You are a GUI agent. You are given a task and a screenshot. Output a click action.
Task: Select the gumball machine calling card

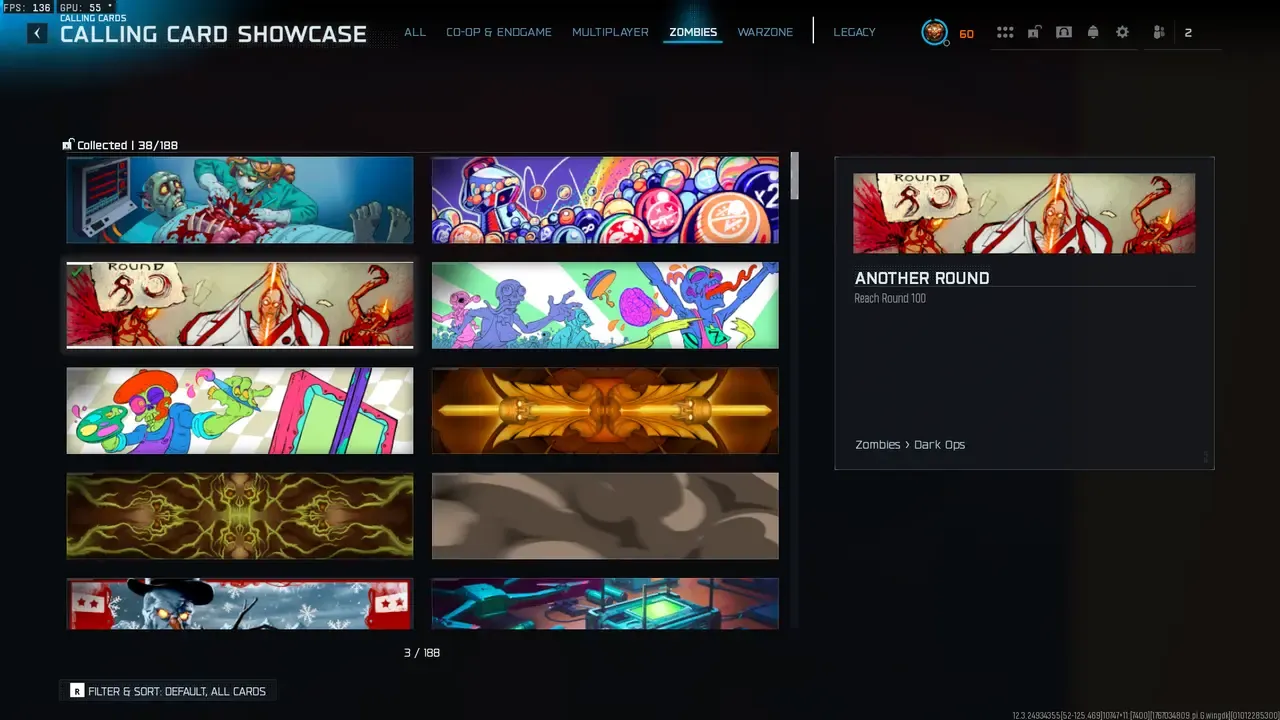pos(605,200)
